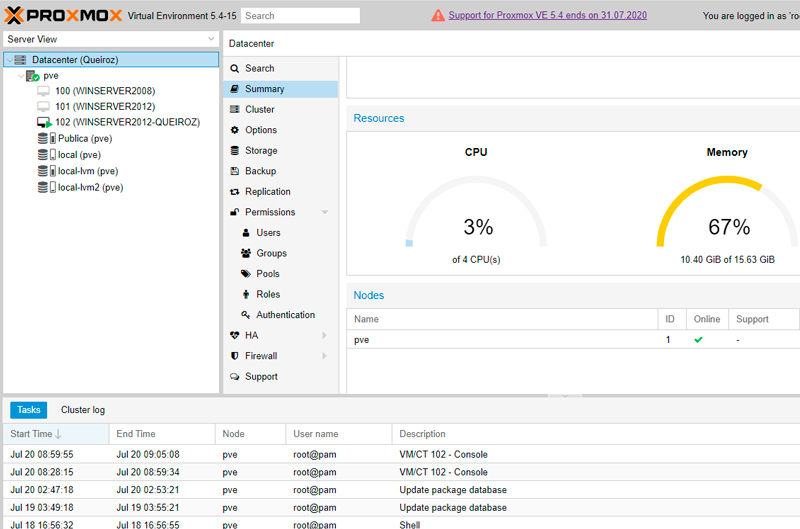Click the Support column header in Nodes
Screen dimensions: 800x529
pos(764,319)
